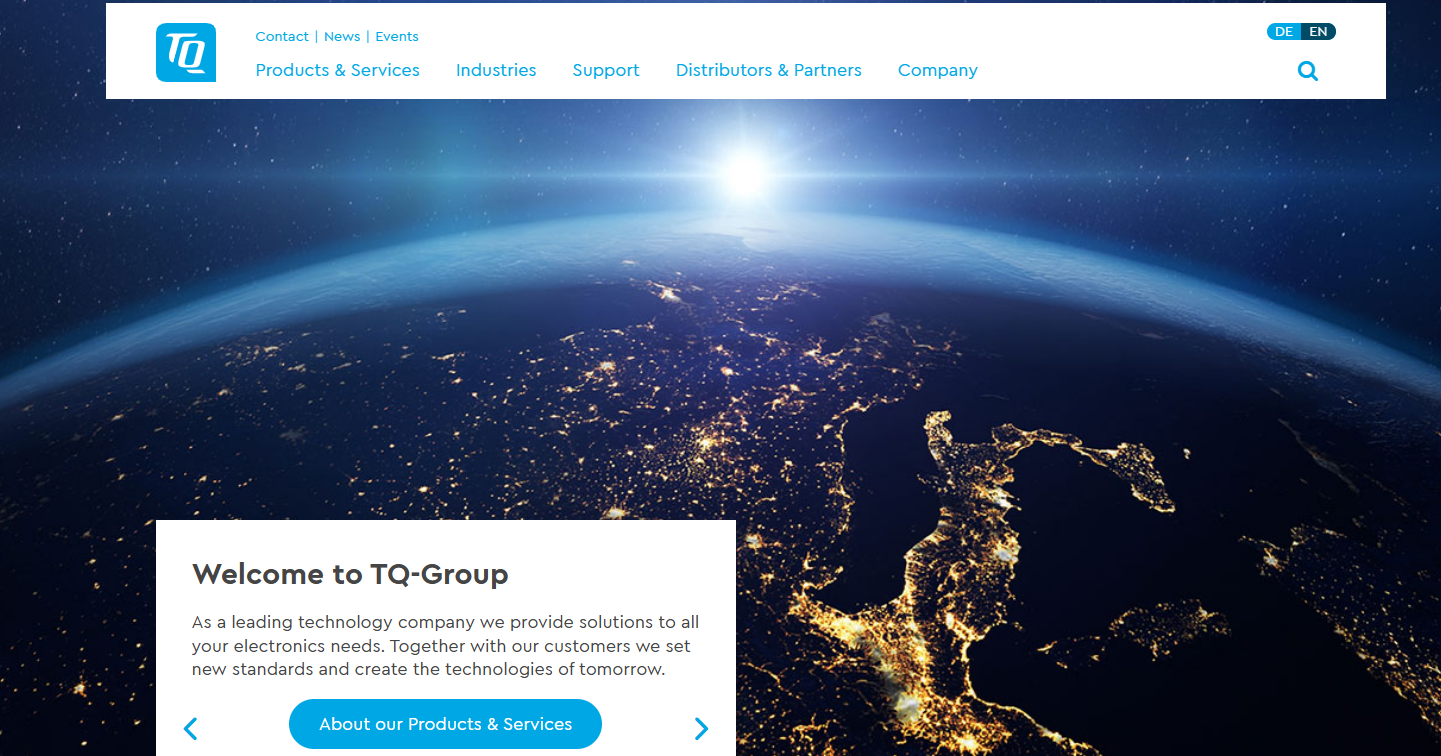Click the Welcome to TQ-Group heading

[x=350, y=574]
